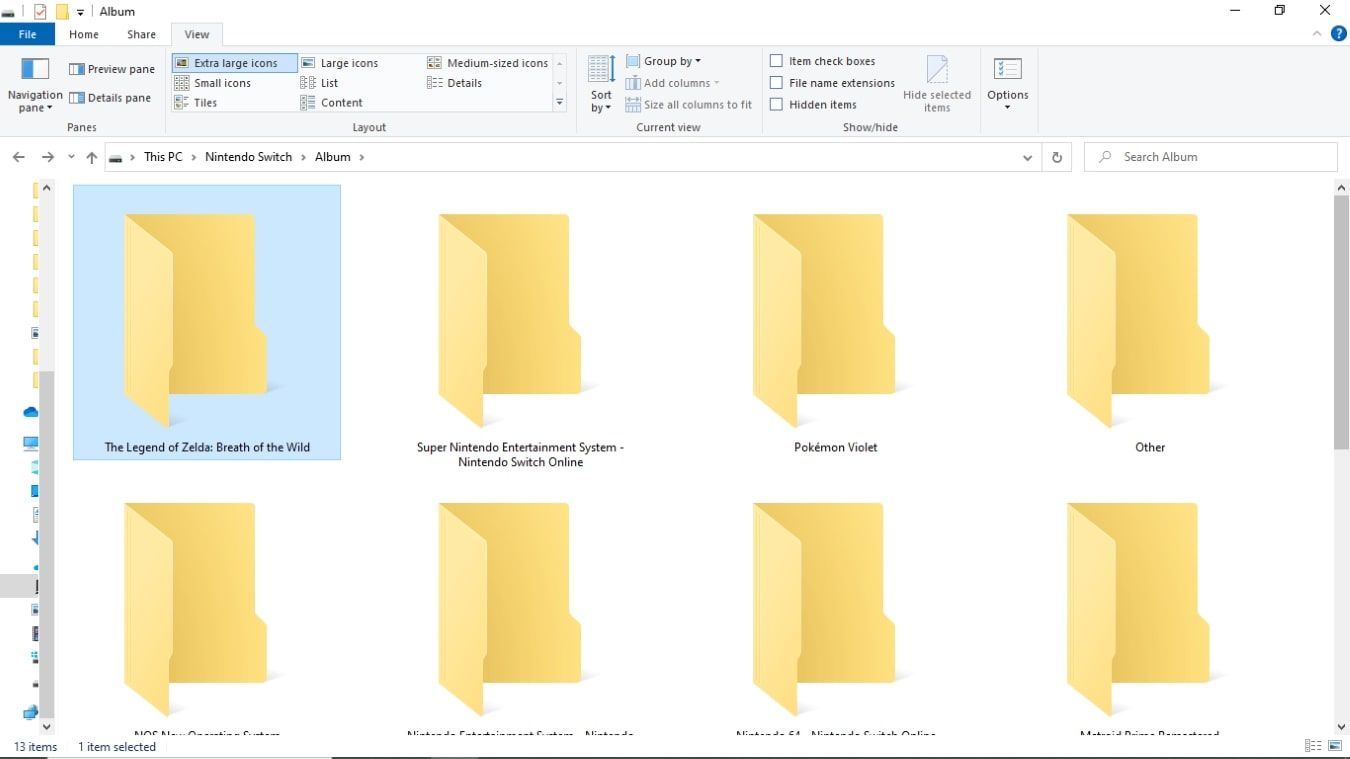This screenshot has height=759, width=1350.
Task: Switch to the Home ribbon tab
Action: click(84, 34)
